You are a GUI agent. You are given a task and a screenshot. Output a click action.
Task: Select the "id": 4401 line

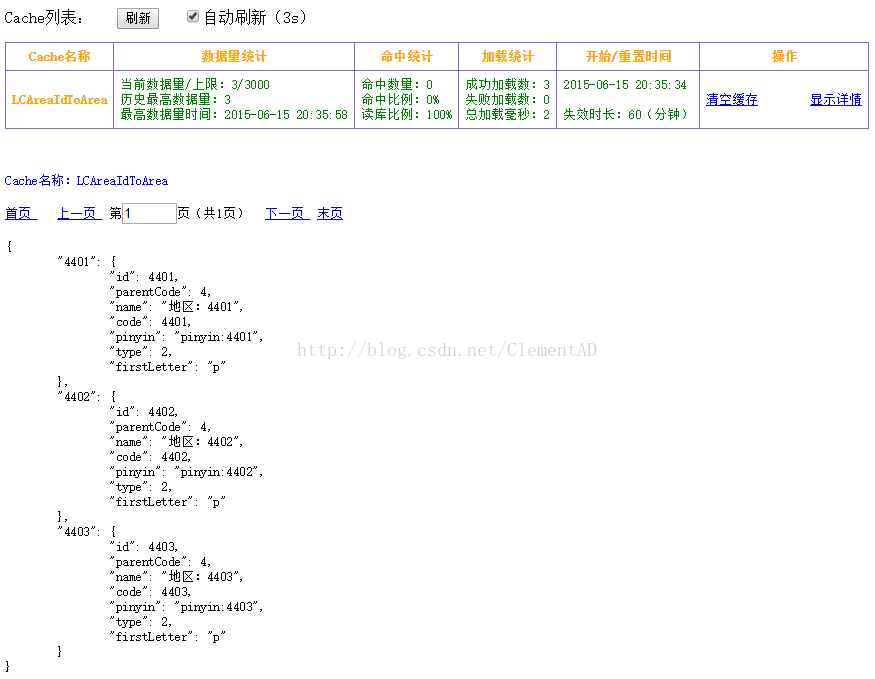[144, 277]
